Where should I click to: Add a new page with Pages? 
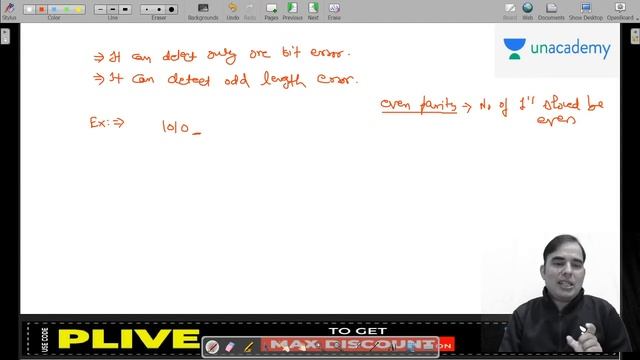click(271, 11)
